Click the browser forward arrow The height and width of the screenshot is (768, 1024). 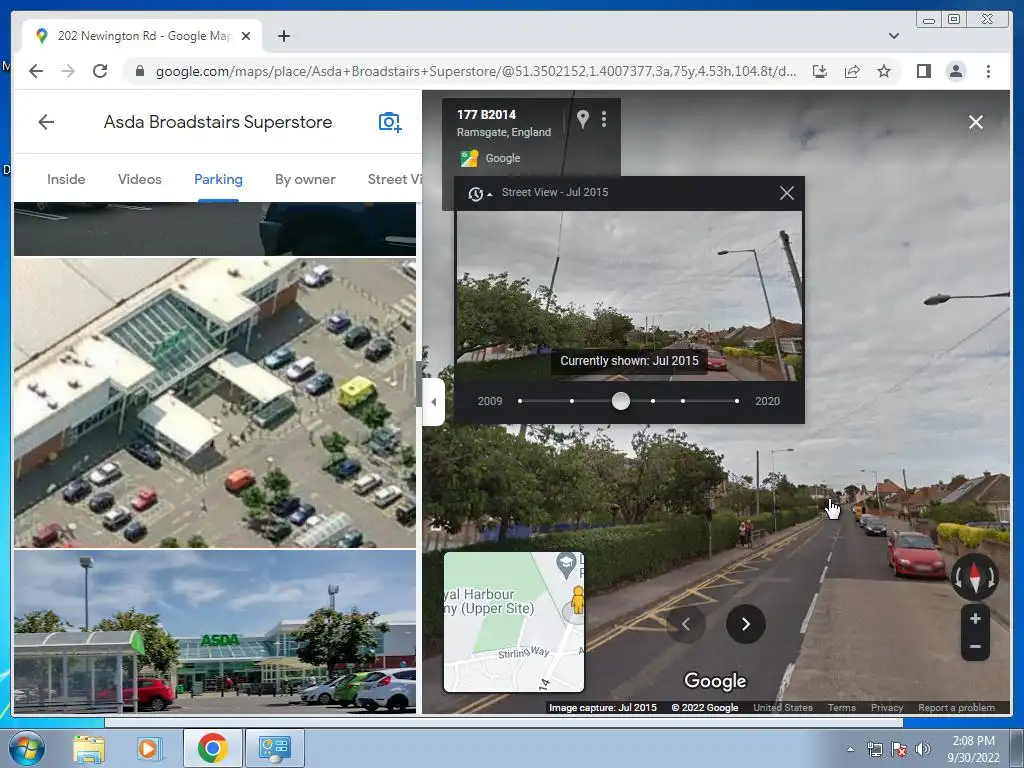point(68,71)
